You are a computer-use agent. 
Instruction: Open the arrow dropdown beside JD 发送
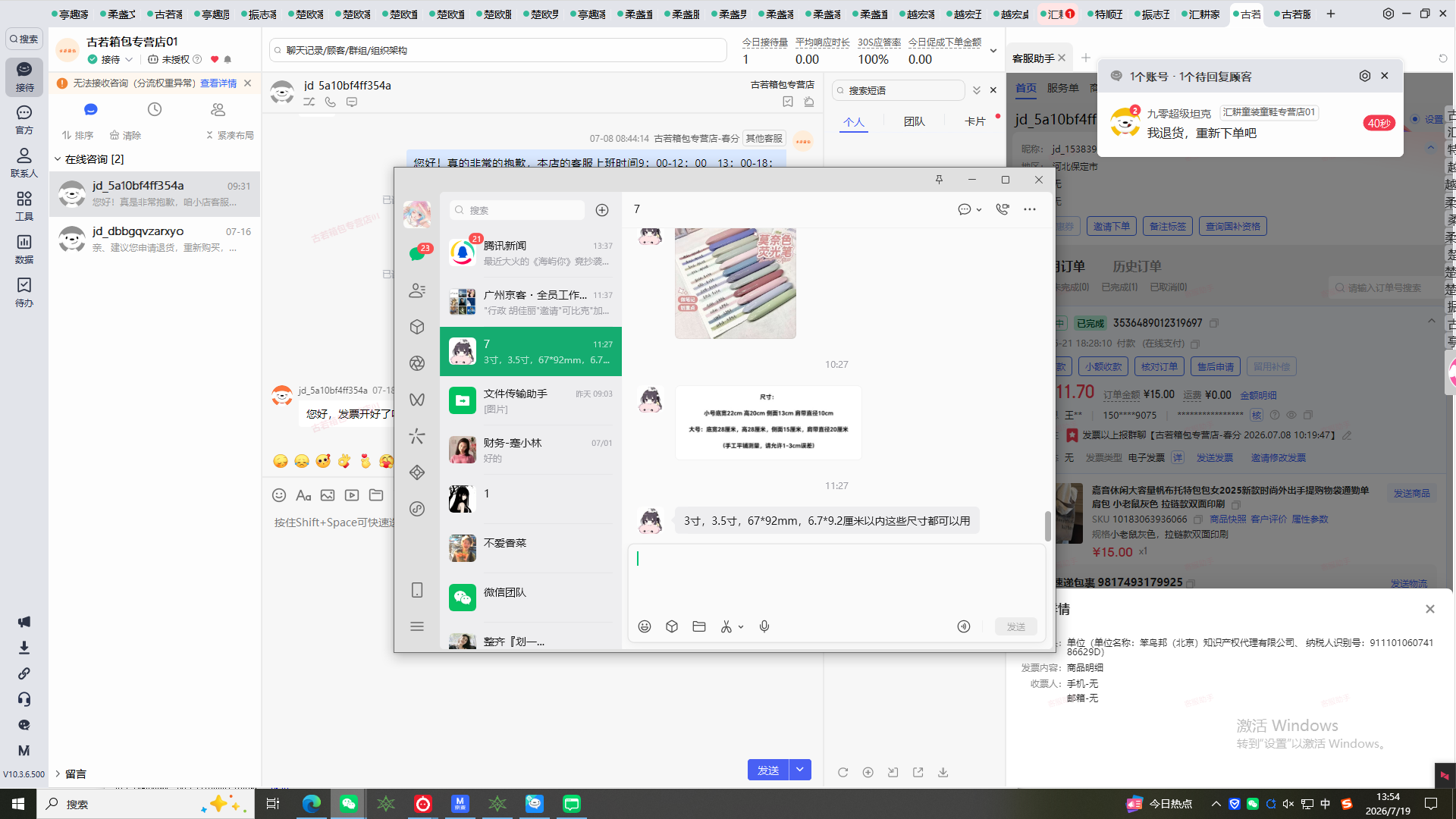pos(800,770)
